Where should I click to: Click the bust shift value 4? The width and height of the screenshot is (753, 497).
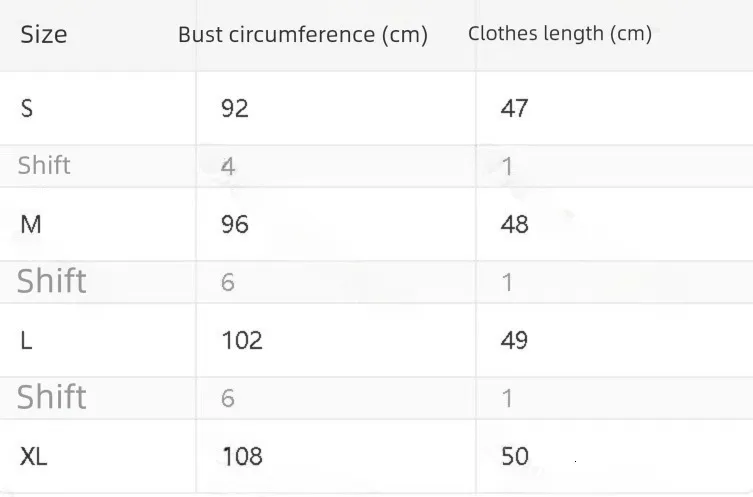[228, 166]
